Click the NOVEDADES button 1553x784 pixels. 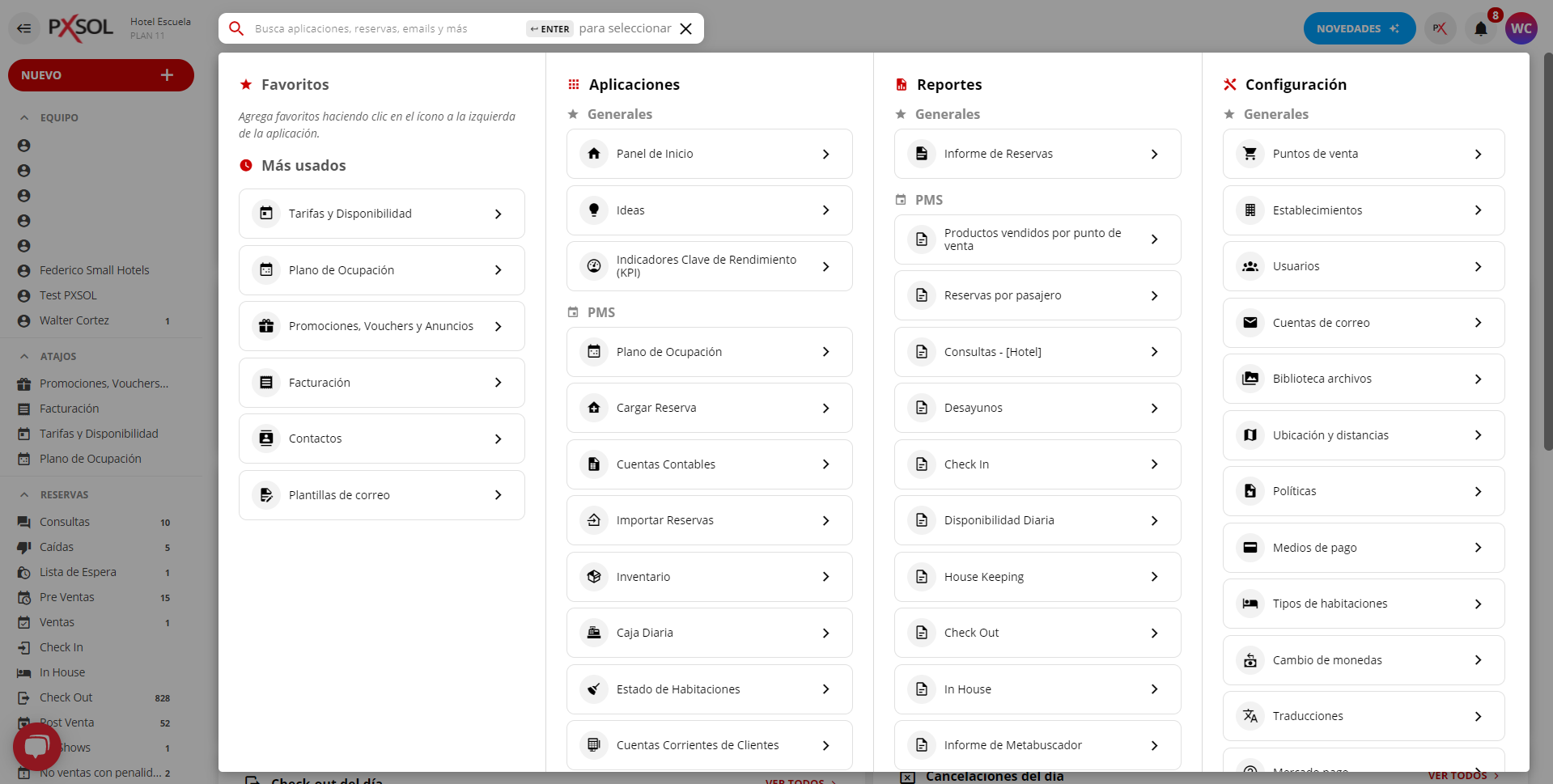click(x=1358, y=29)
